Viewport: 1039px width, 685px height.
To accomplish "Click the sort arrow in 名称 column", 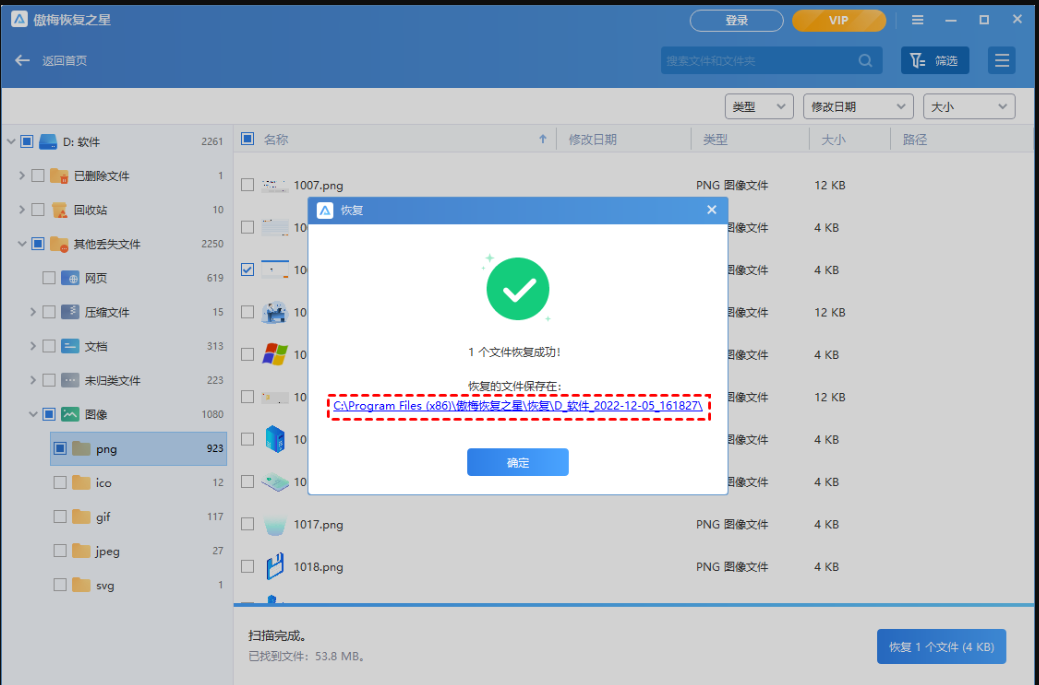I will coord(543,139).
